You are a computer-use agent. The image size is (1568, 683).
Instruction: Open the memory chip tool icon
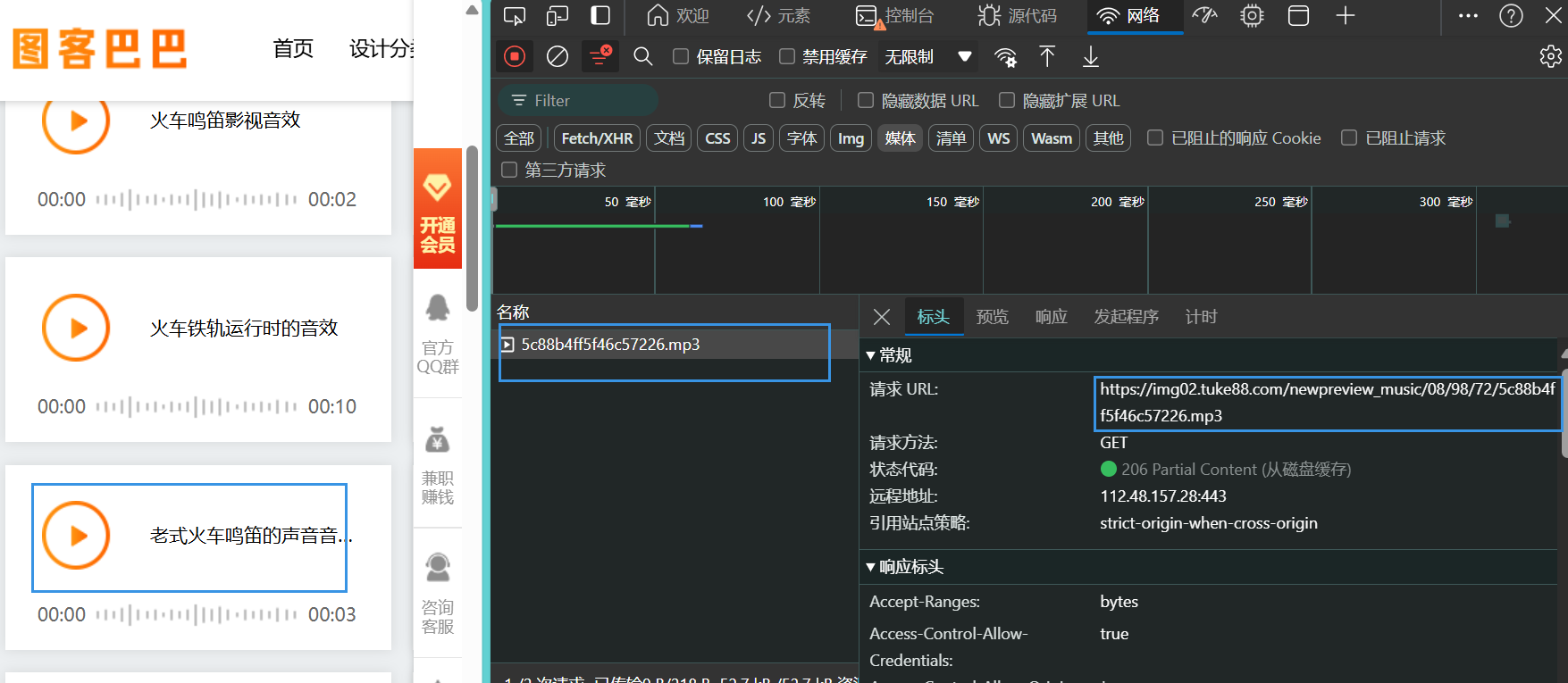pyautogui.click(x=1253, y=16)
